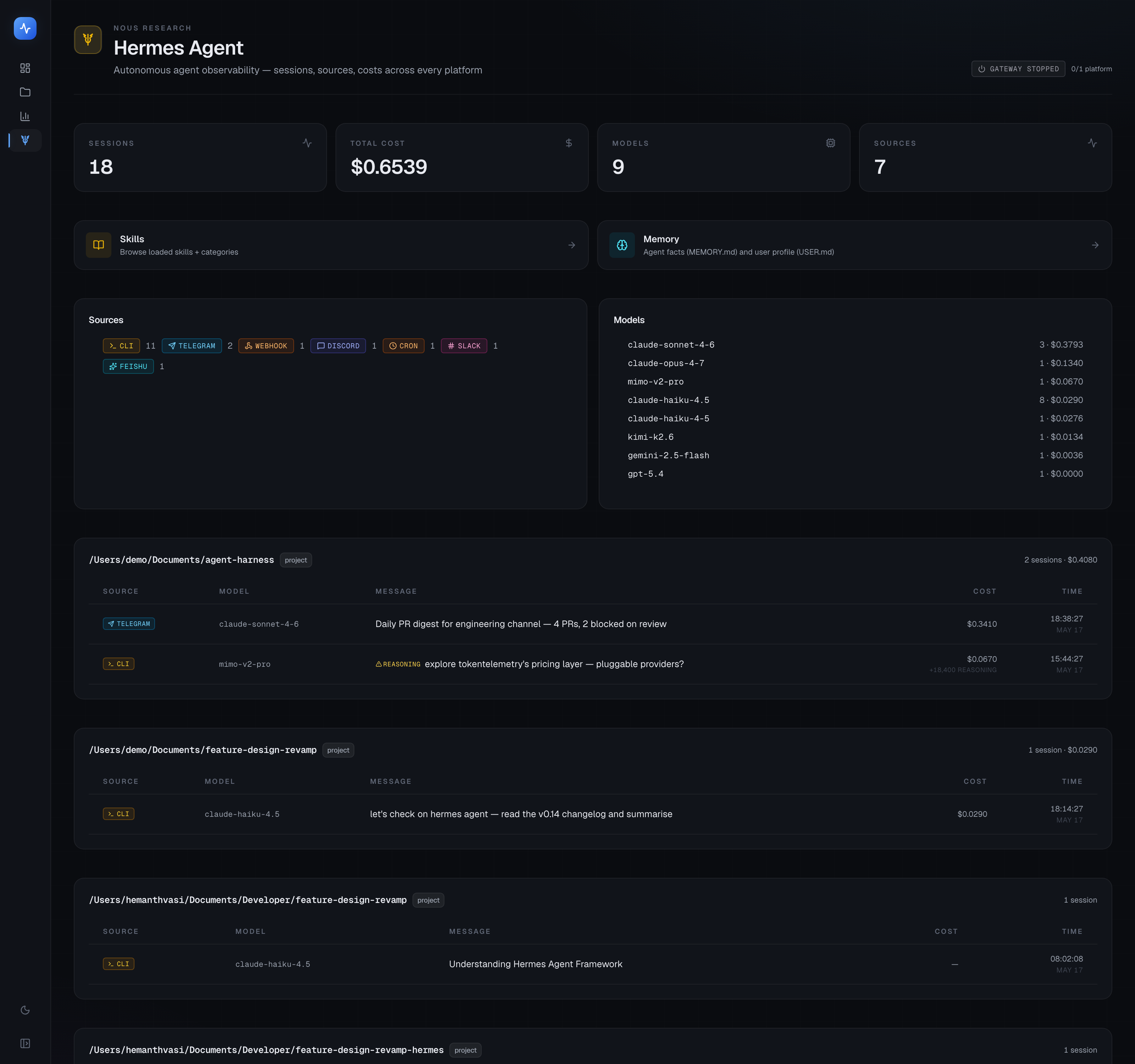Open the dashboard grid icon in sidebar
Viewport: 1135px width, 1064px height.
[25, 68]
